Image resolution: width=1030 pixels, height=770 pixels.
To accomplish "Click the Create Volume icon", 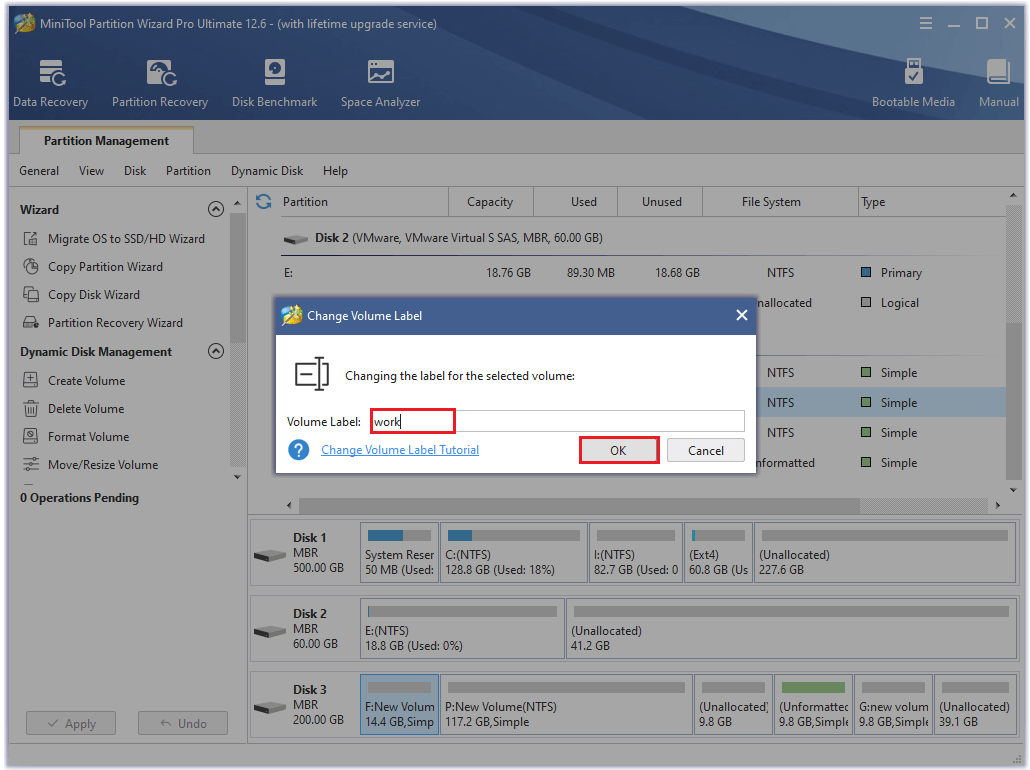I will (x=31, y=380).
